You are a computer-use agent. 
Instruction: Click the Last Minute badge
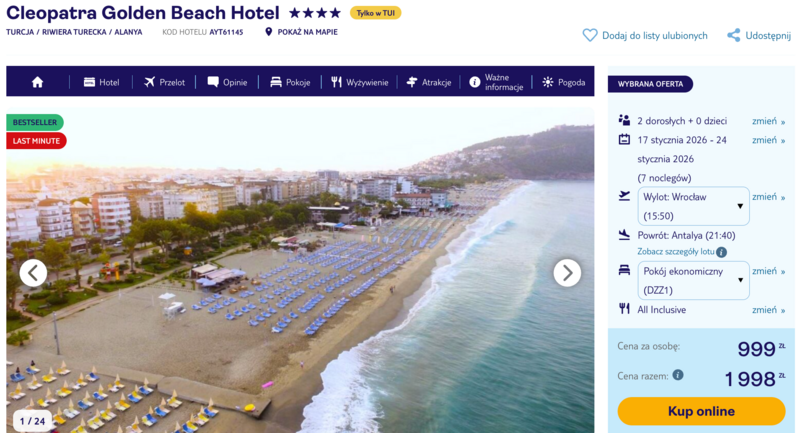pyautogui.click(x=36, y=141)
